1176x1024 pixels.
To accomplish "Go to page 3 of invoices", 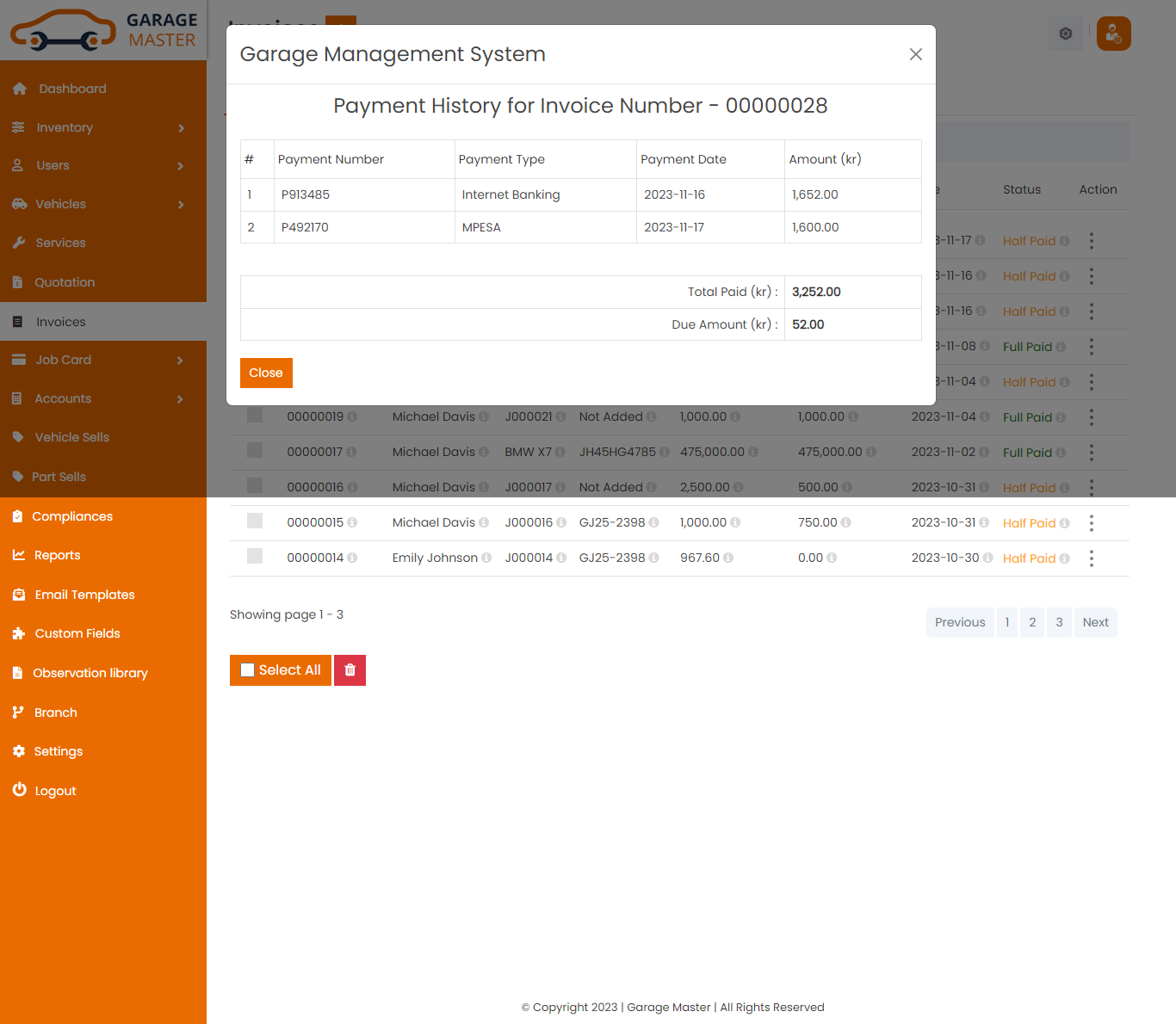I will coord(1059,622).
